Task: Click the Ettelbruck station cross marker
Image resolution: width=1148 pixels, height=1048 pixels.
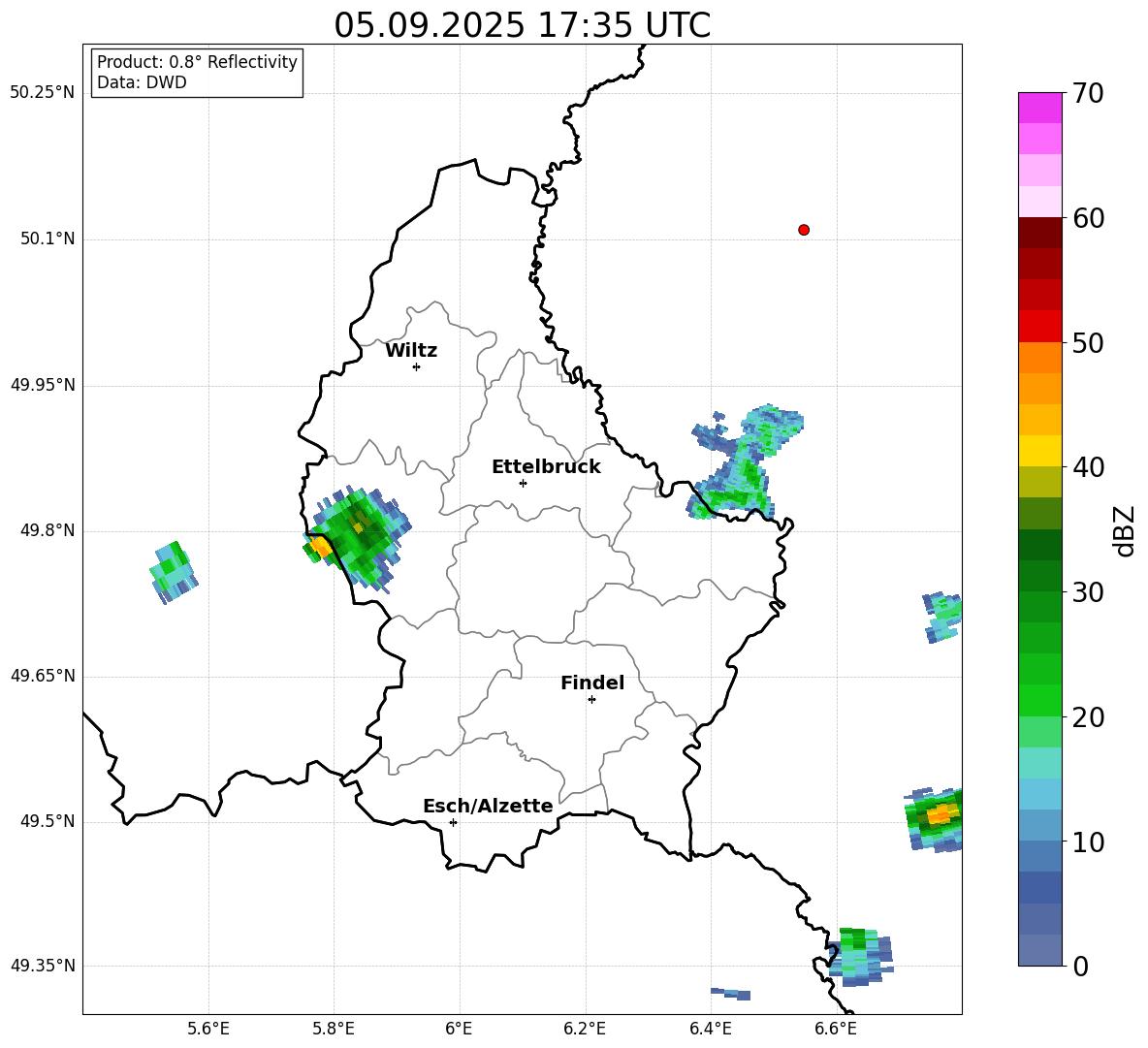Action: pos(523,483)
